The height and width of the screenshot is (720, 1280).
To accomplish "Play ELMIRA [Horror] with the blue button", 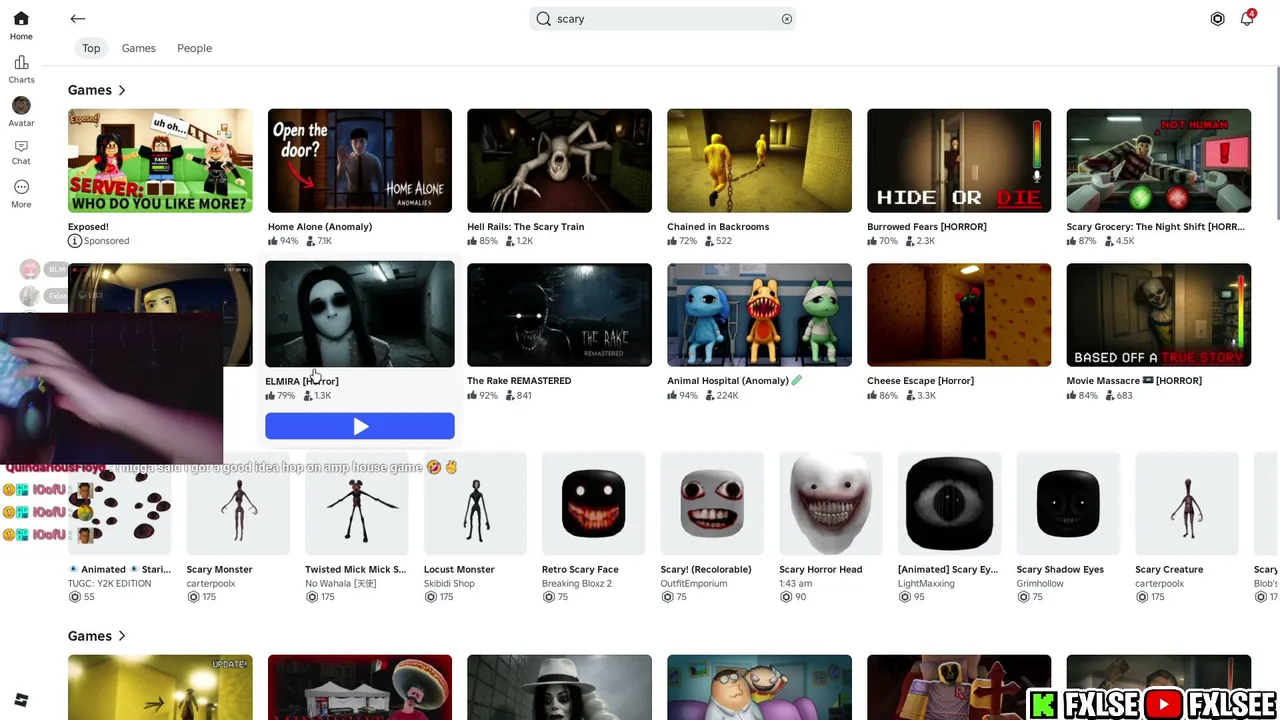I will tap(360, 427).
